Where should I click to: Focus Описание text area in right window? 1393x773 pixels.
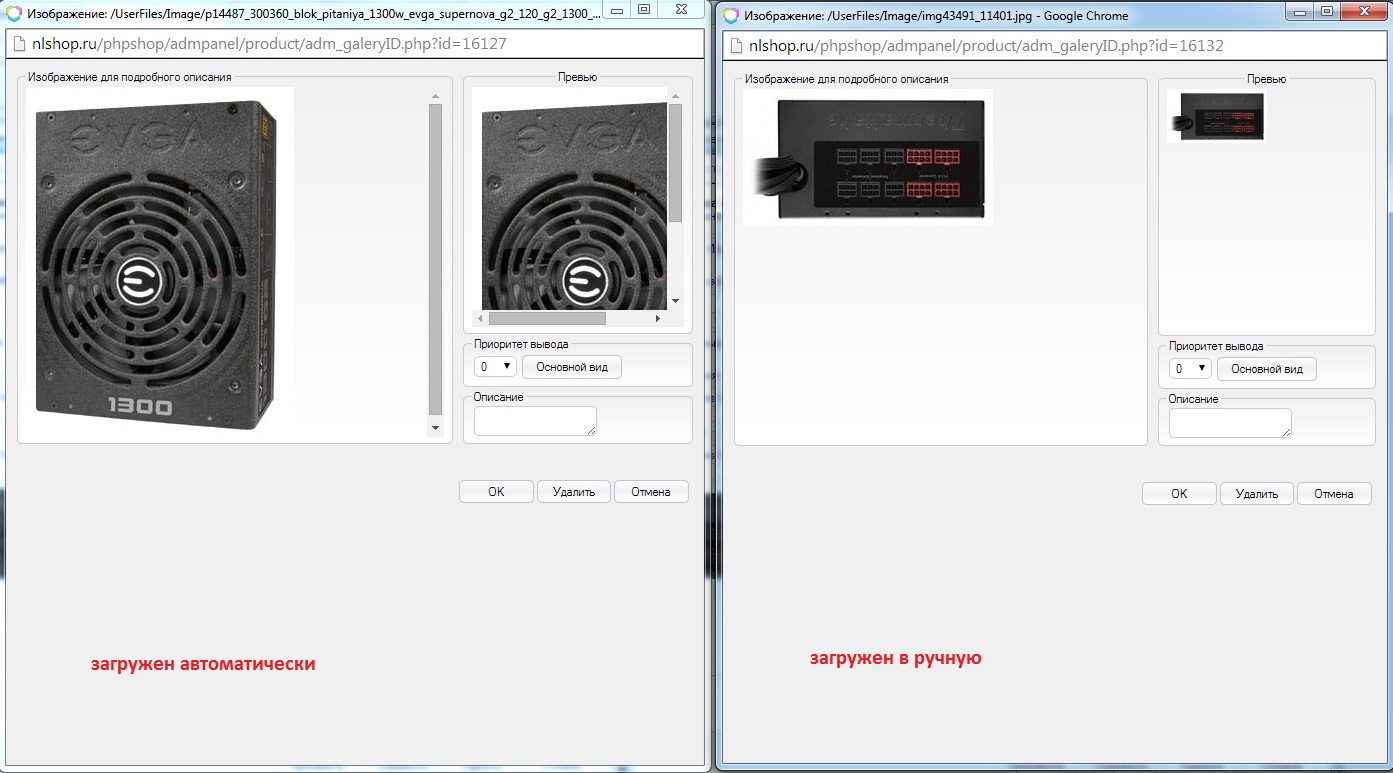tap(1230, 423)
